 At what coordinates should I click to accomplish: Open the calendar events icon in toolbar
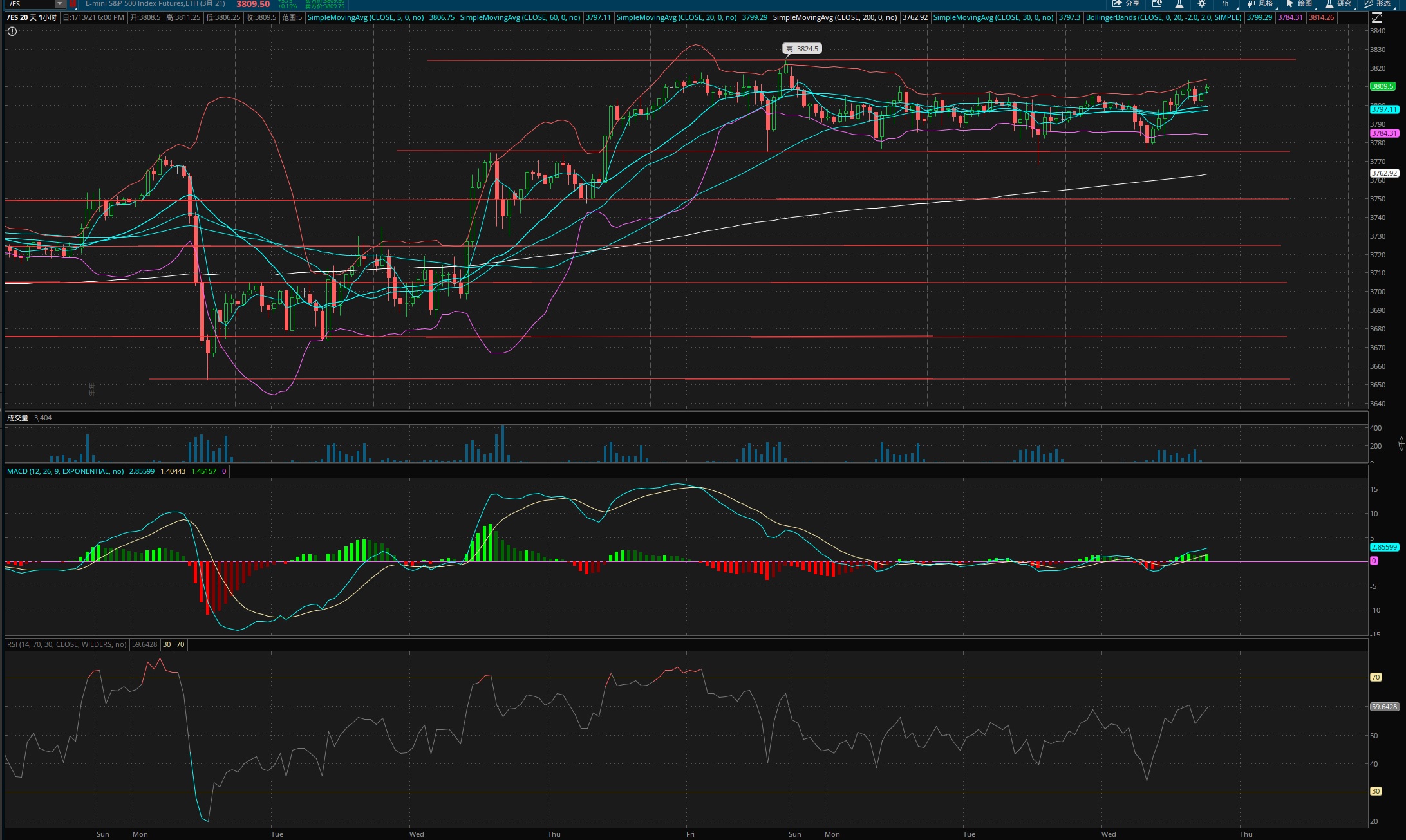[1157, 4]
